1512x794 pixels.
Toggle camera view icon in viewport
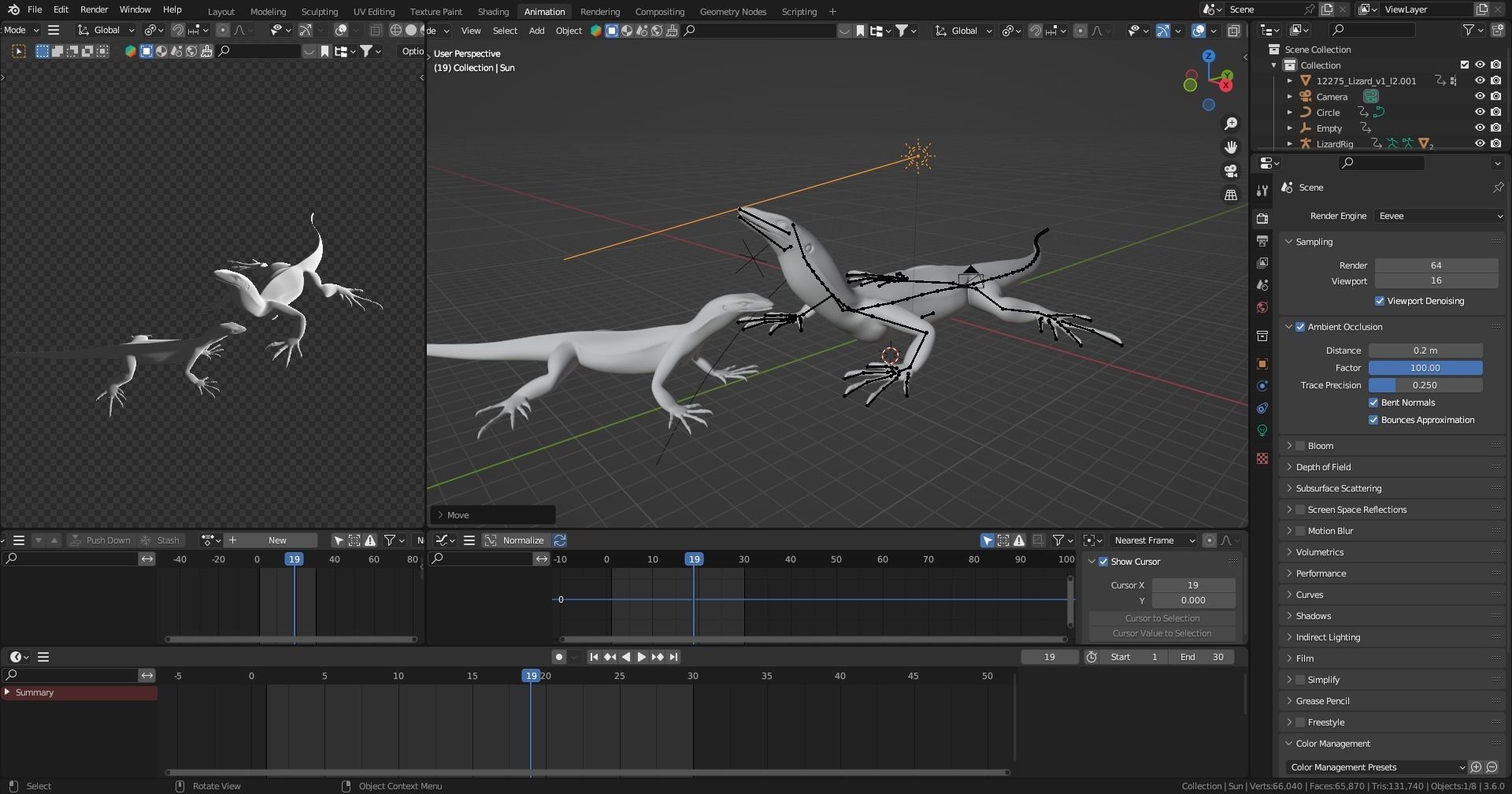tap(1230, 171)
